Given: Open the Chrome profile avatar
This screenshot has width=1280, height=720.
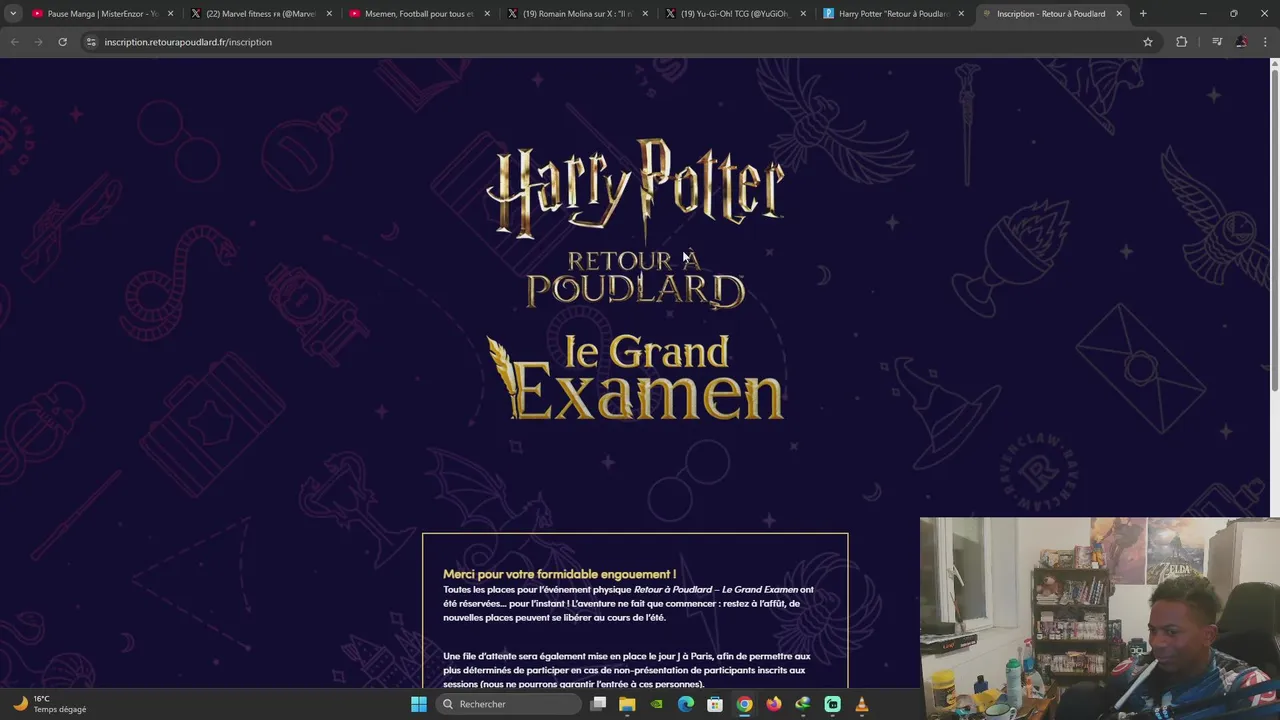Looking at the screenshot, I should click(x=1241, y=42).
